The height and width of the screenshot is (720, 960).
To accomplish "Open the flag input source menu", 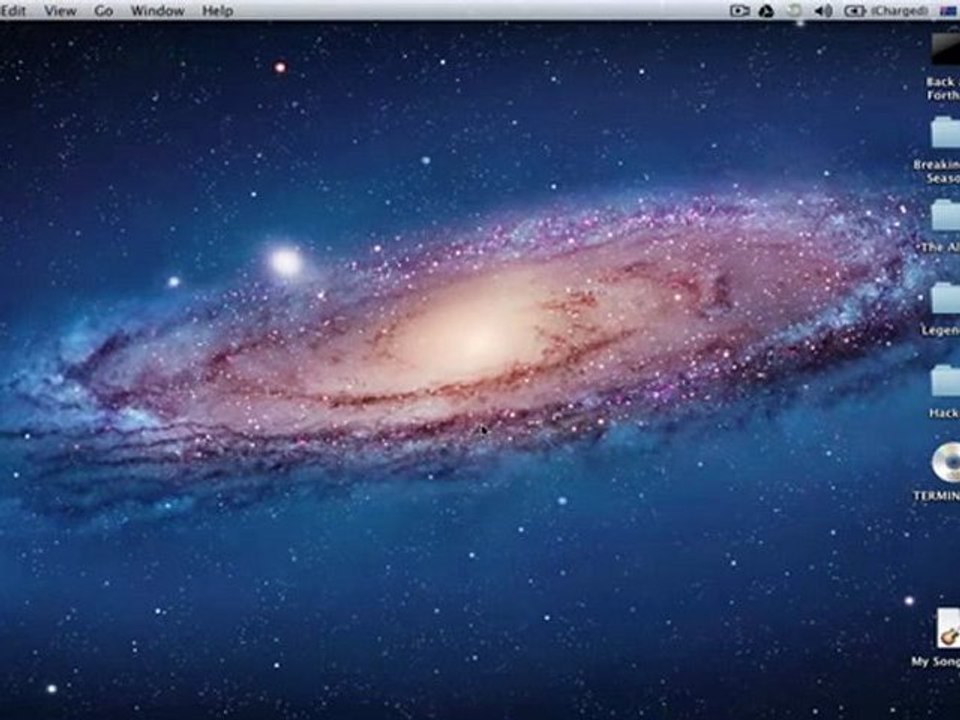I will click(950, 10).
